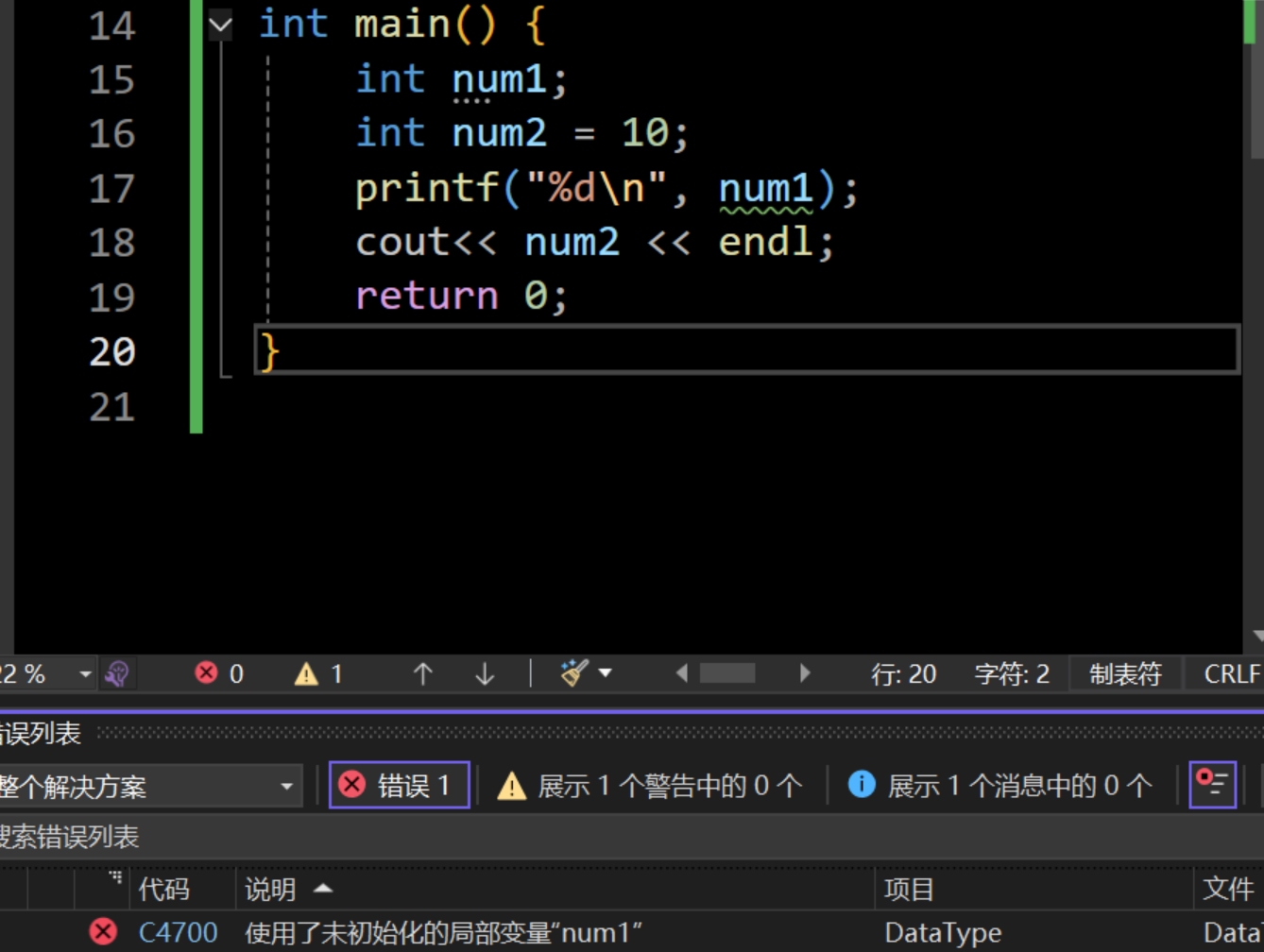Click the character indicator 字符: 2

[x=1012, y=674]
